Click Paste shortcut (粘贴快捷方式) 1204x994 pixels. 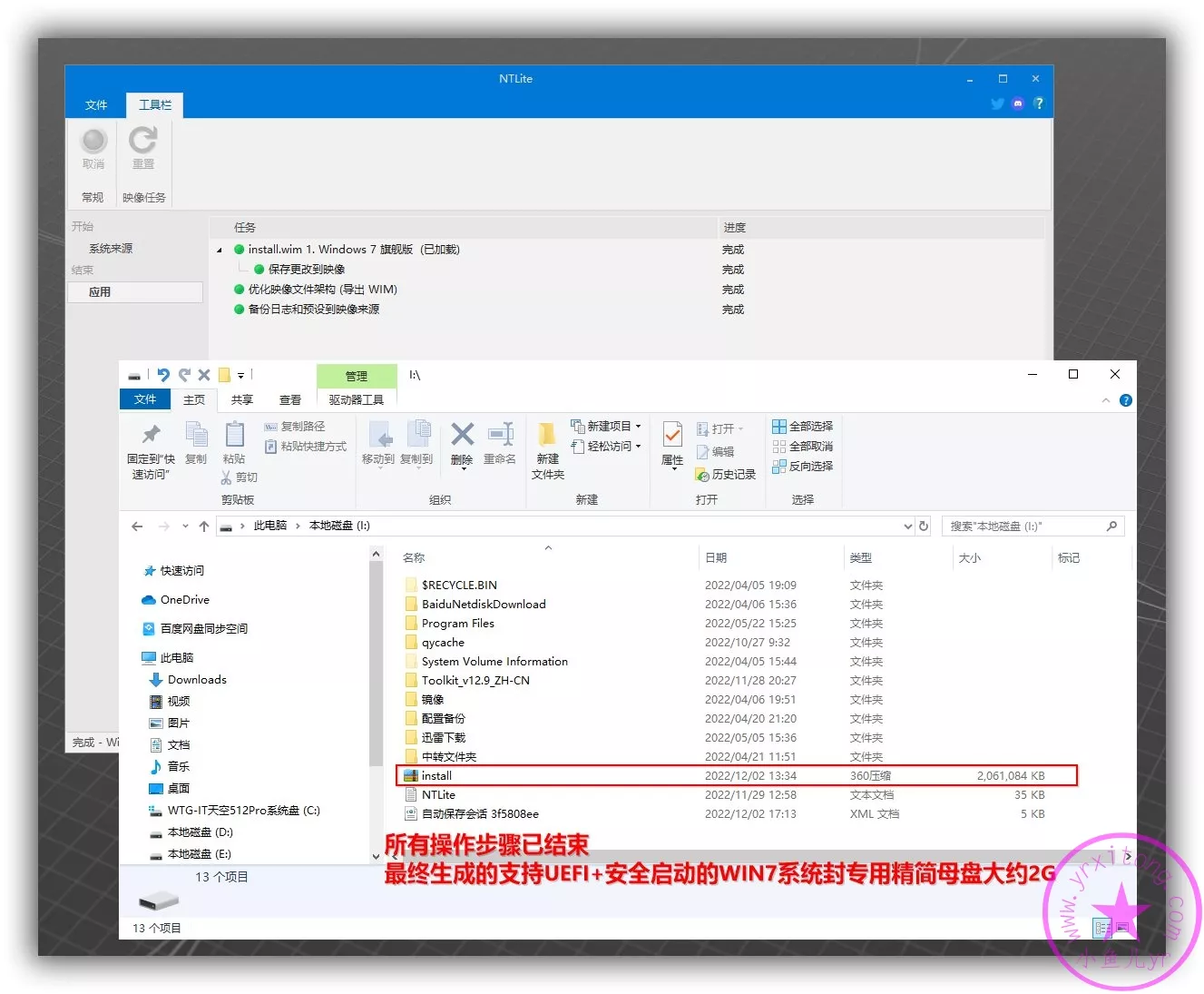306,447
